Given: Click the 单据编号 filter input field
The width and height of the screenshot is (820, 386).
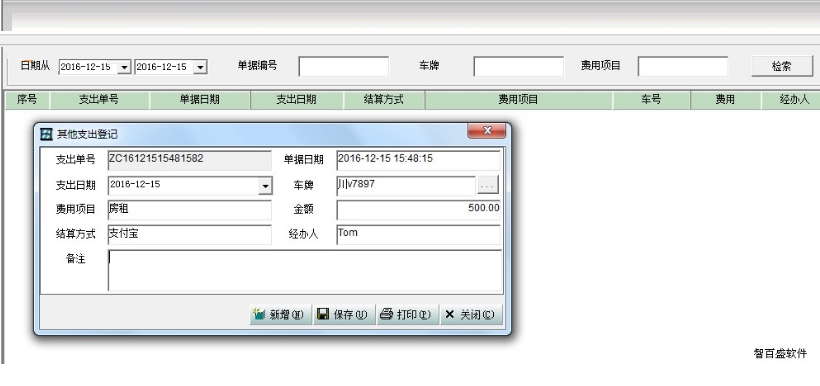Looking at the screenshot, I should point(344,66).
